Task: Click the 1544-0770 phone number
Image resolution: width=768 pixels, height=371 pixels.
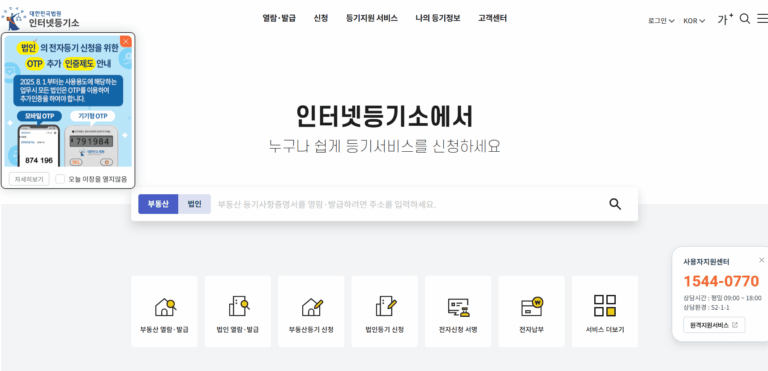Action: [x=721, y=281]
